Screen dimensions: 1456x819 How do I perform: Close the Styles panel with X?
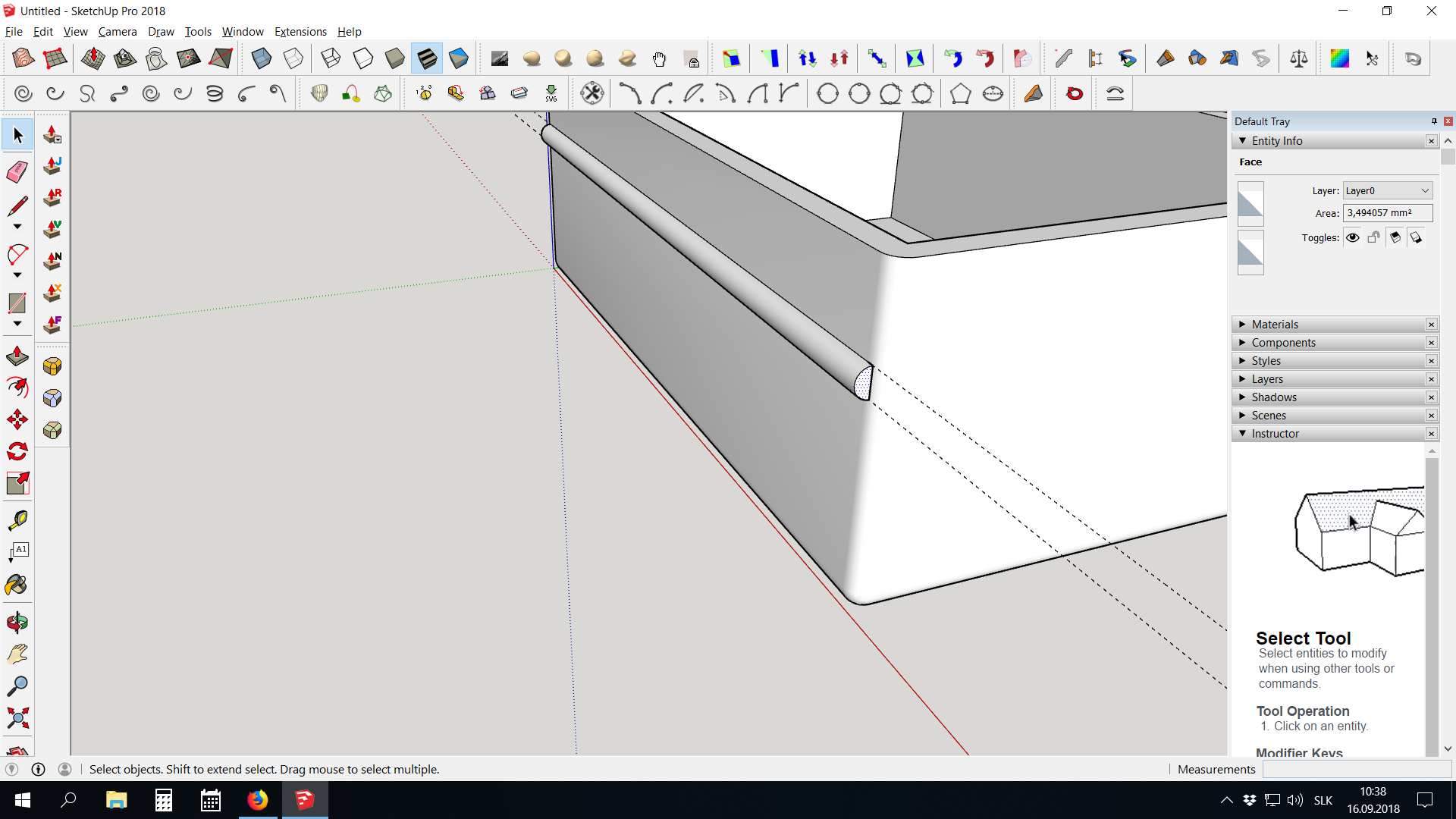coord(1431,361)
